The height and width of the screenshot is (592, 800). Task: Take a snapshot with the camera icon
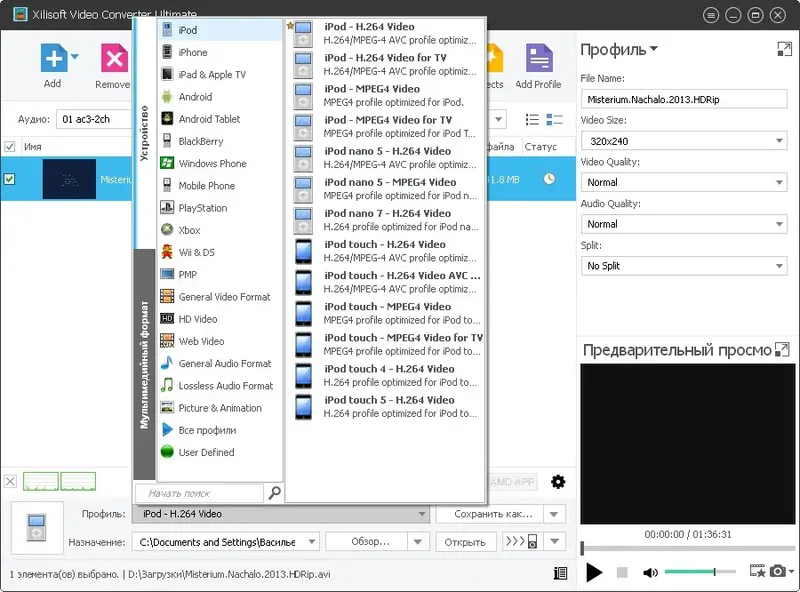point(779,572)
